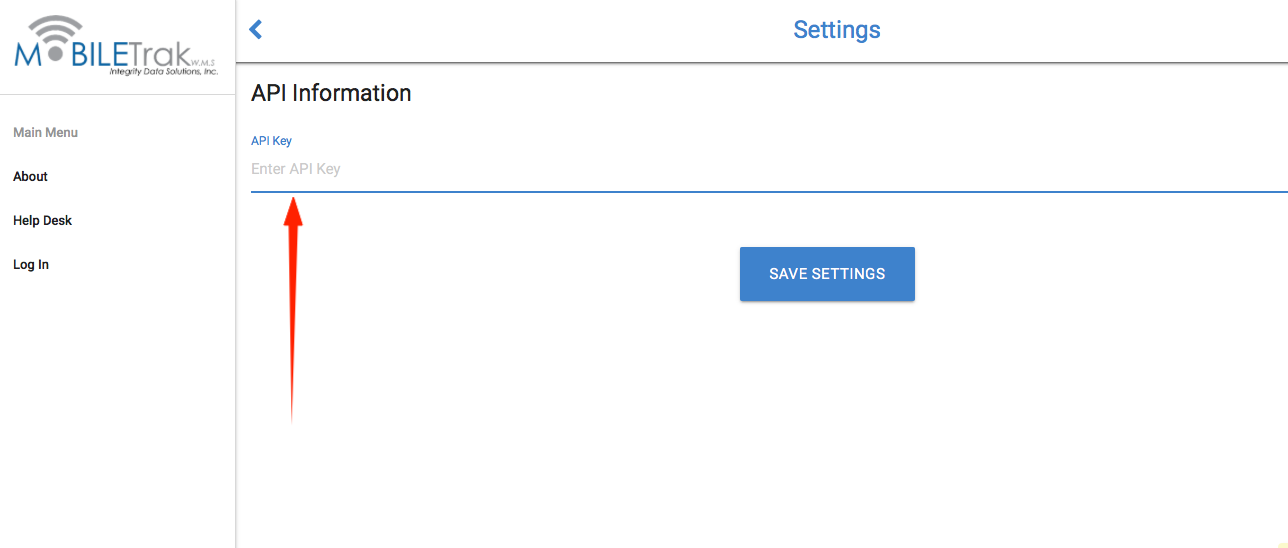Click the blue underline of the API Key field
The image size is (1288, 548).
[769, 190]
